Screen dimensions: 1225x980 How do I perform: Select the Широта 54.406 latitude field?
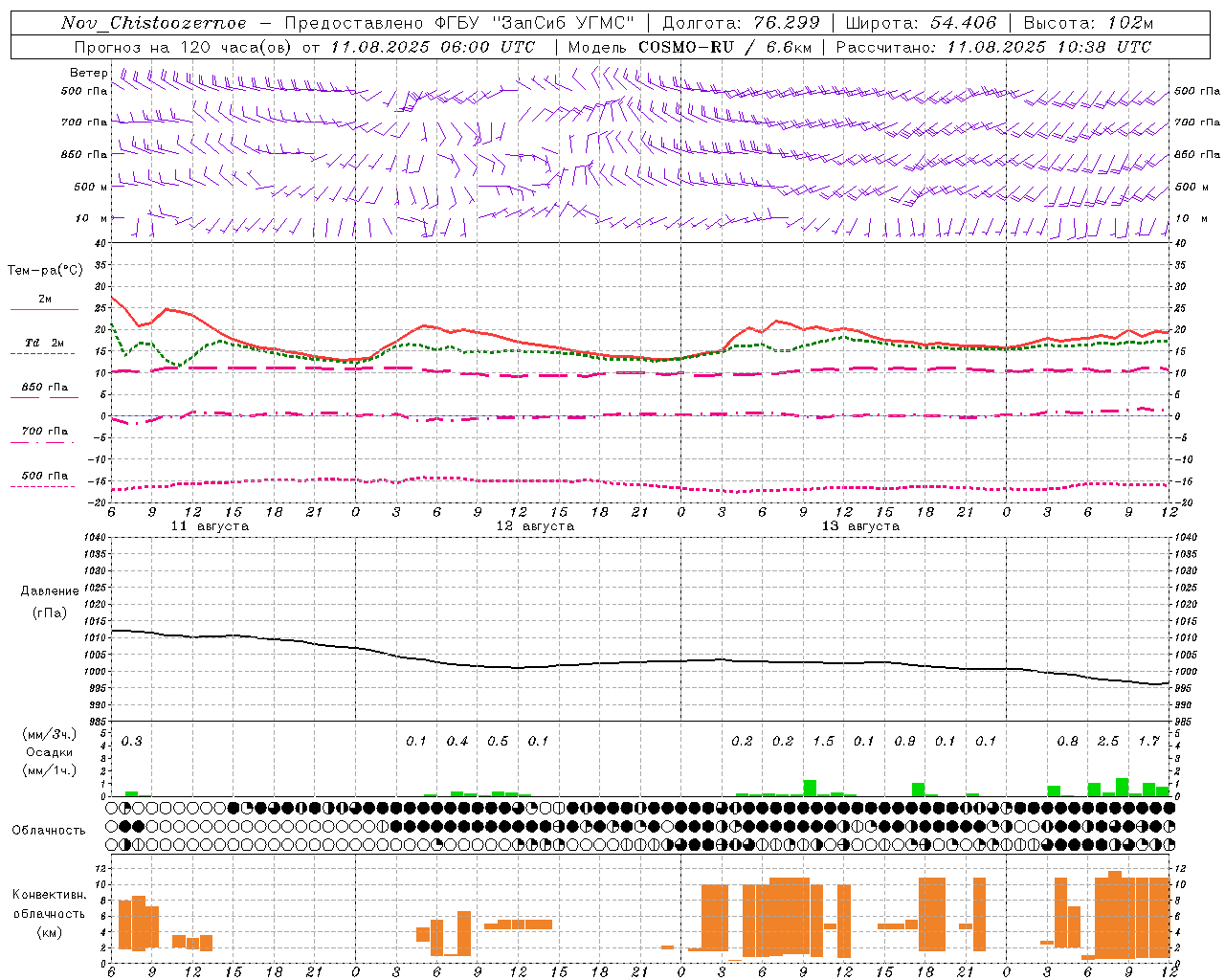(921, 23)
